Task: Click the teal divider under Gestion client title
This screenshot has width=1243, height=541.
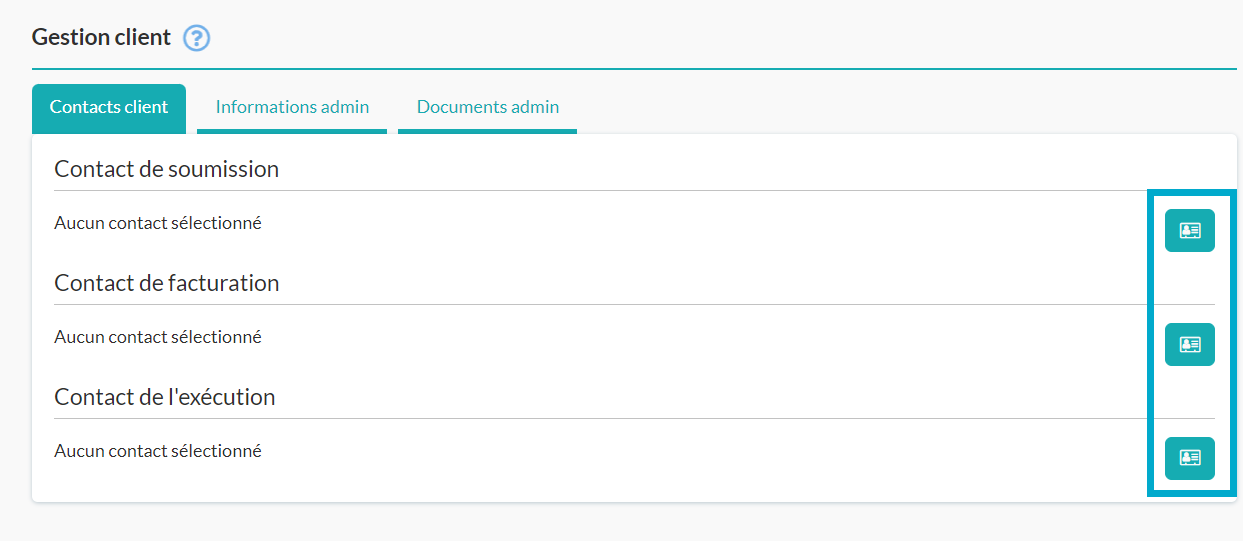Action: (634, 69)
